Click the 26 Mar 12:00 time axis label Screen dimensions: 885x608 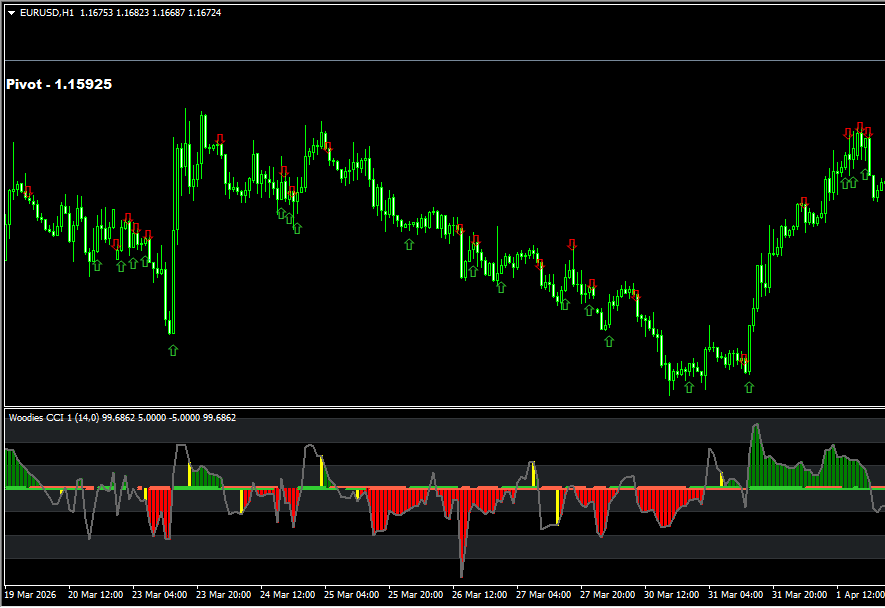click(479, 594)
